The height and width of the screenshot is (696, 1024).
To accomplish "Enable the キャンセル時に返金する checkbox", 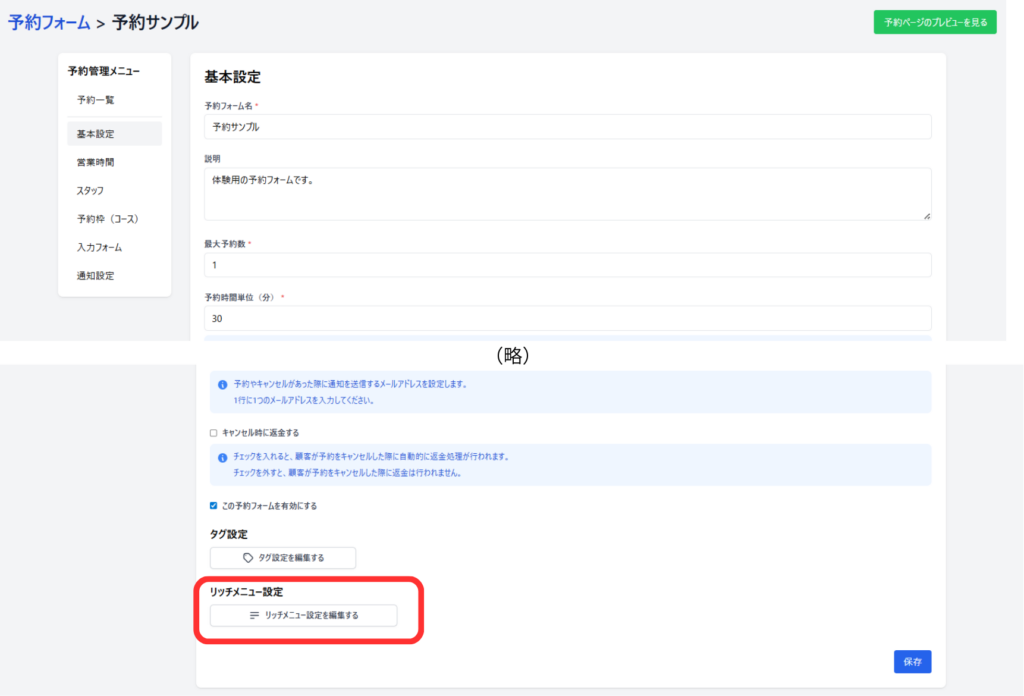I will [x=213, y=433].
